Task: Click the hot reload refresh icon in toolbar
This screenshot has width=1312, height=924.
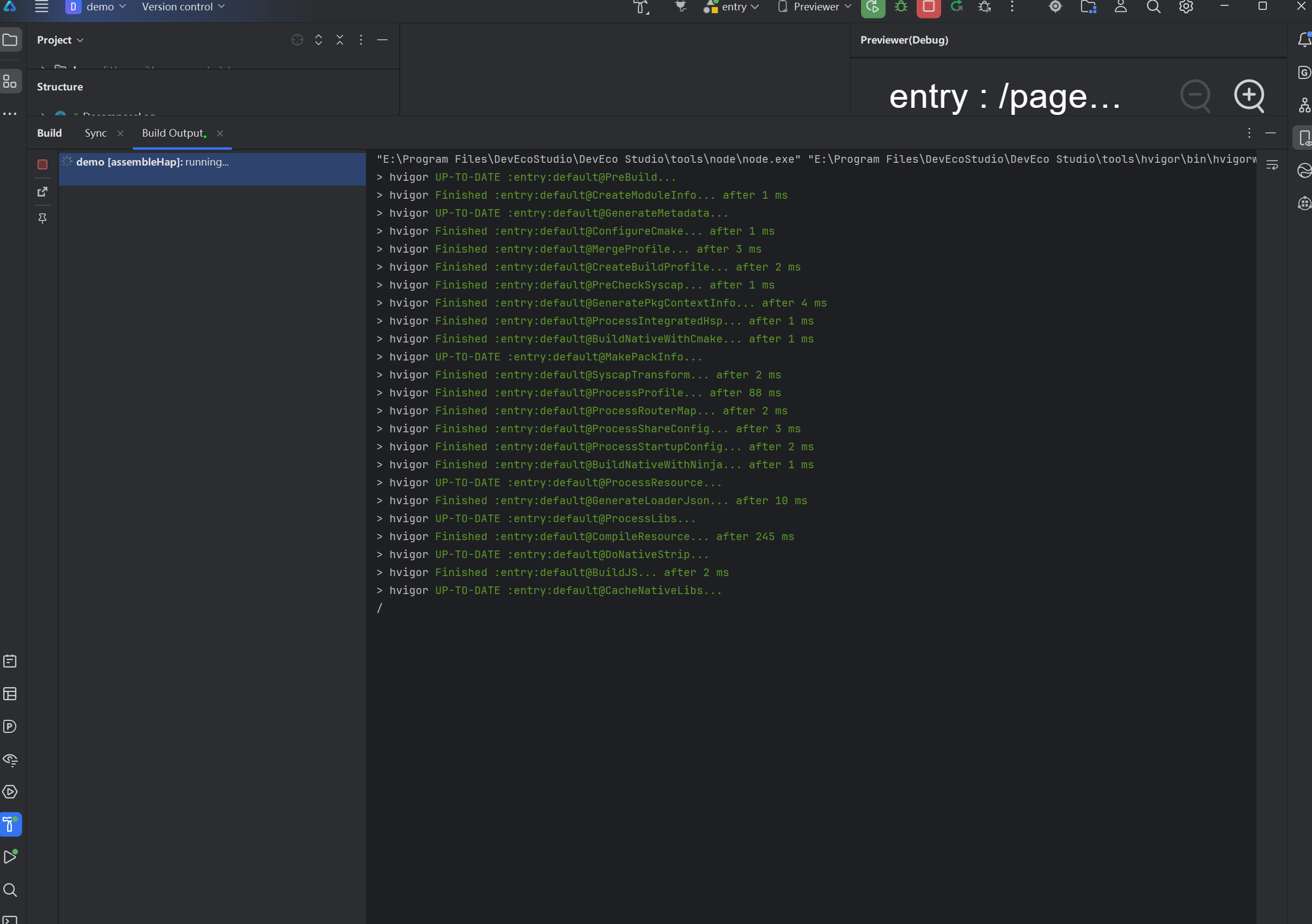Action: (x=956, y=7)
